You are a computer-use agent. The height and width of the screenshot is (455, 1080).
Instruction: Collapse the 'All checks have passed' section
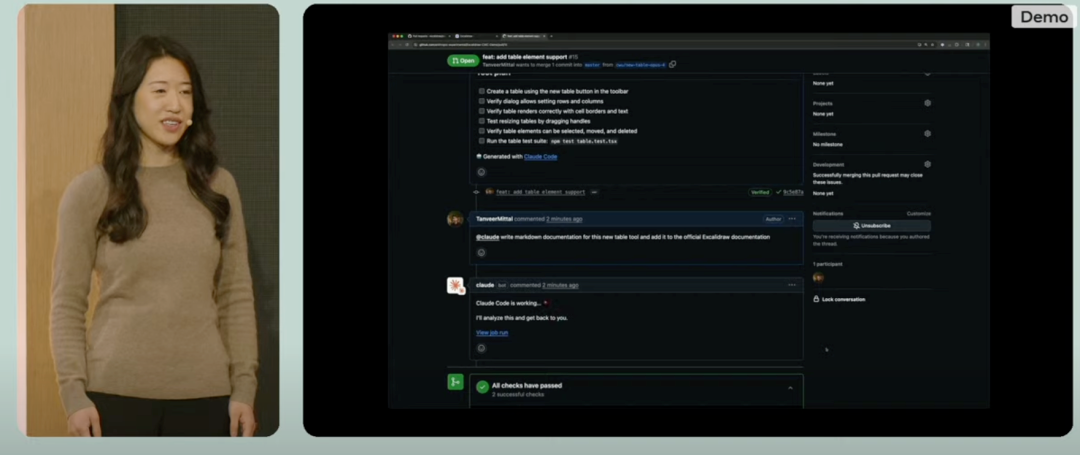tap(790, 388)
